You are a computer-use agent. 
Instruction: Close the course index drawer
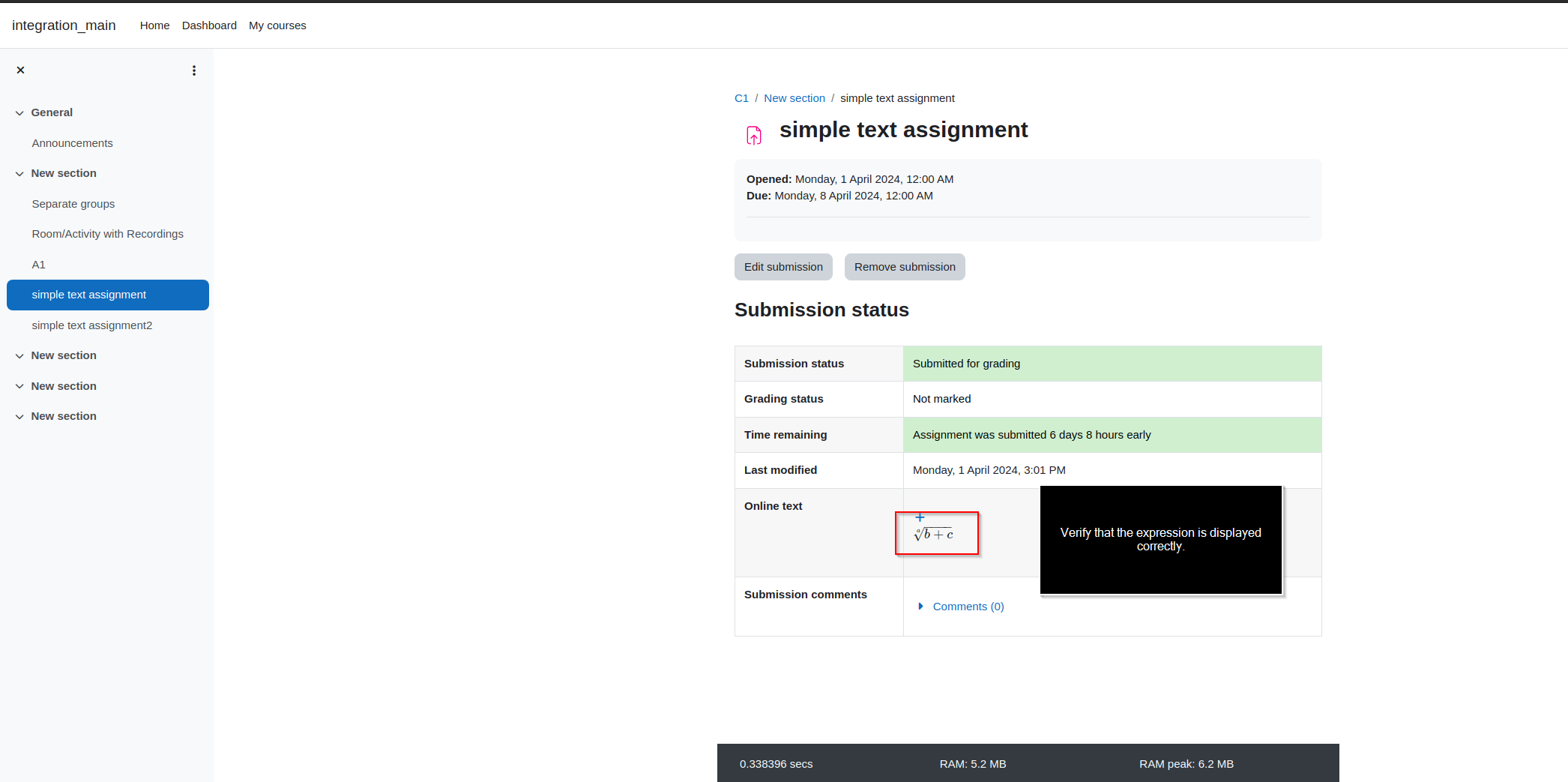(20, 70)
